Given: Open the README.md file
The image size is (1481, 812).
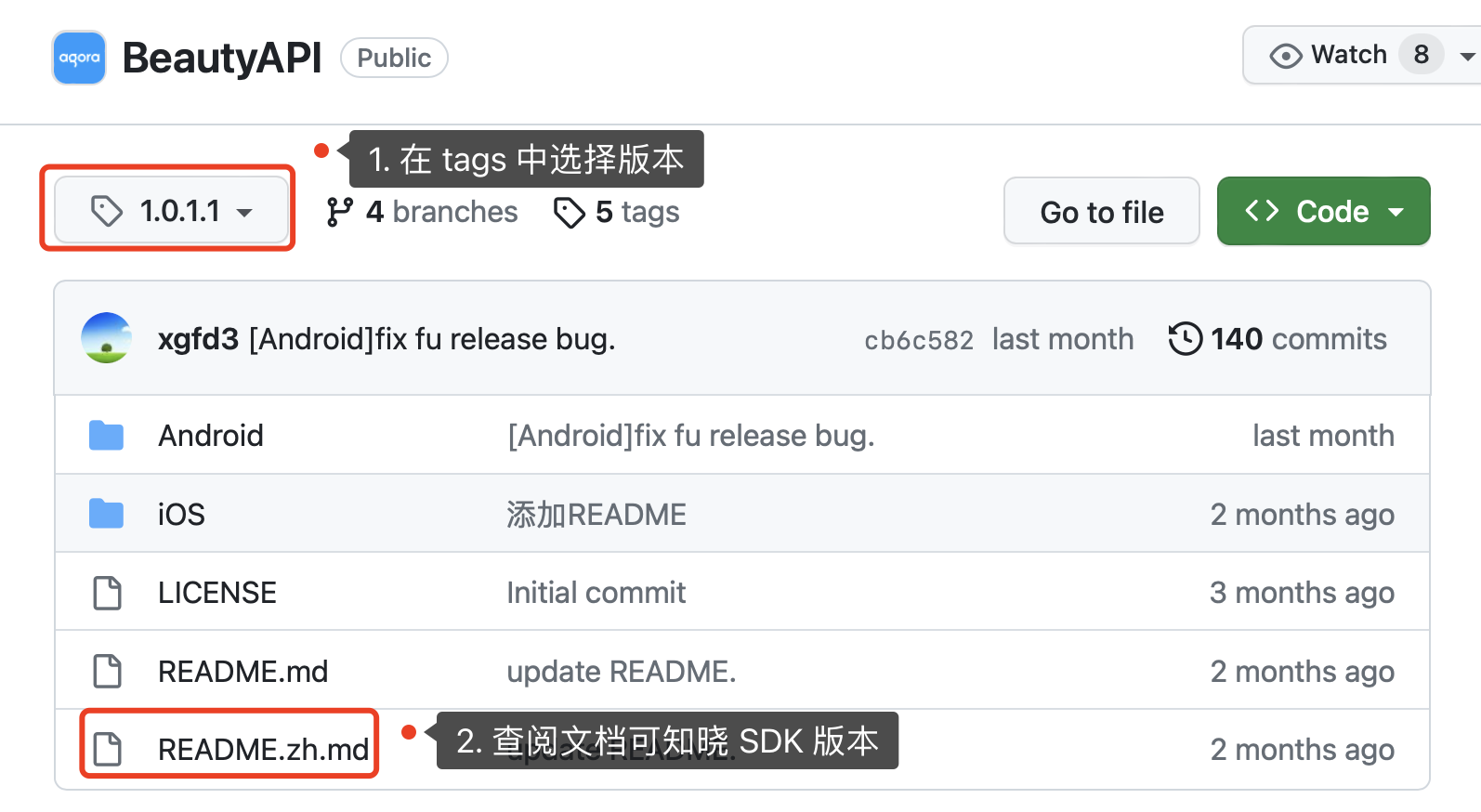Looking at the screenshot, I should [242, 671].
